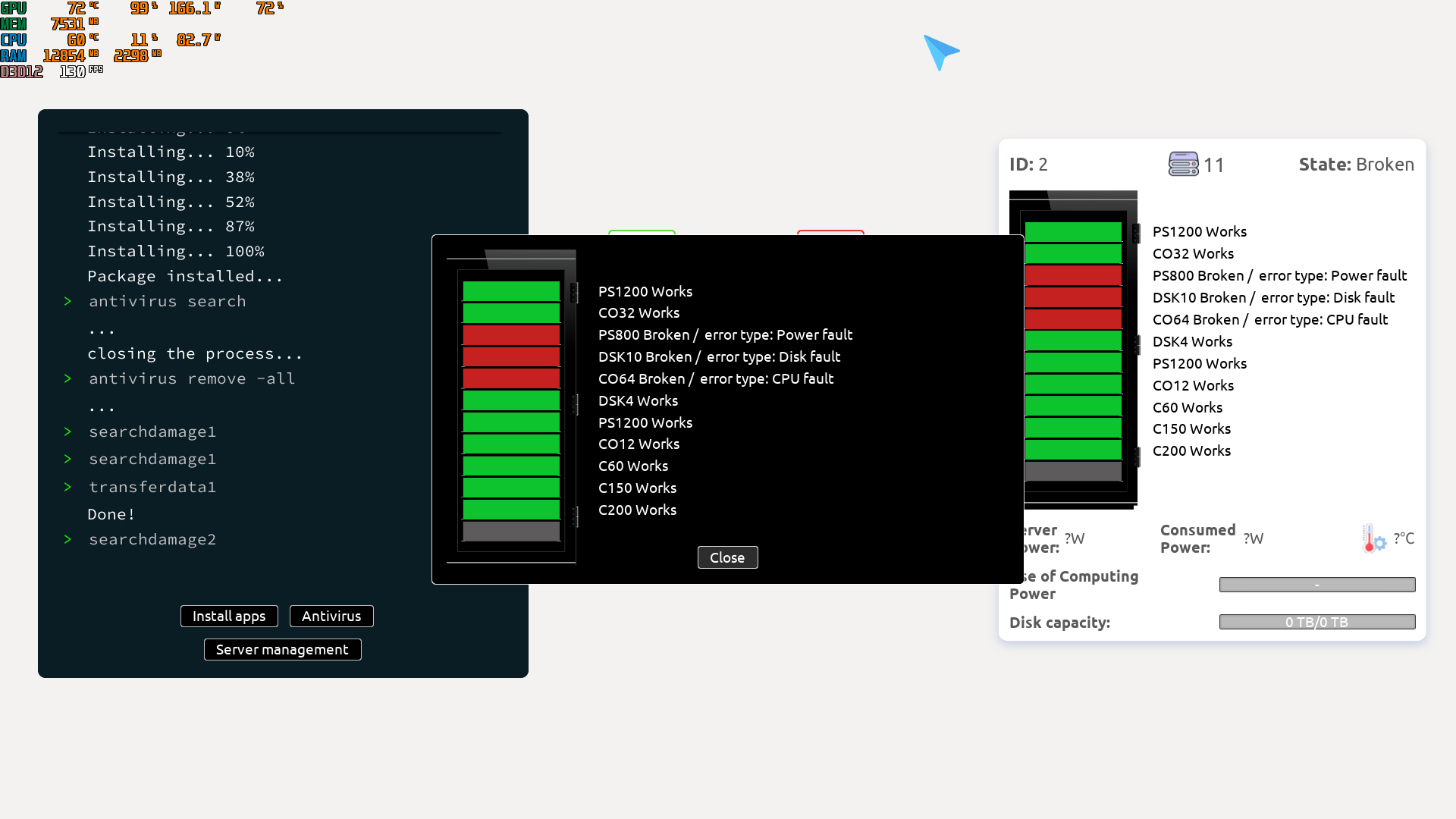Screen dimensions: 1456x819
Task: Open the Antivirus commands
Action: (331, 616)
